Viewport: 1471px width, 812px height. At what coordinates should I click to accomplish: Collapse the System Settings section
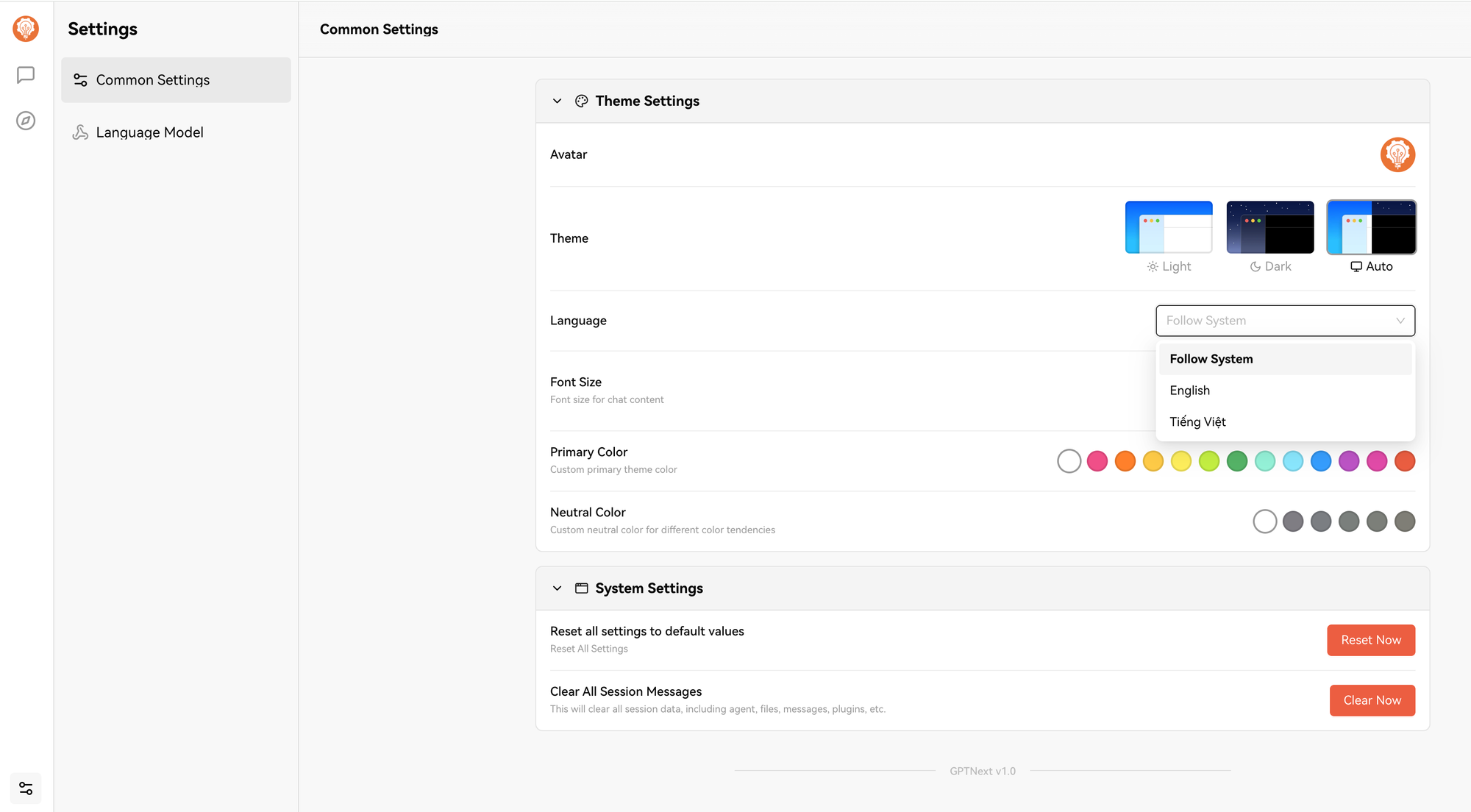point(558,588)
